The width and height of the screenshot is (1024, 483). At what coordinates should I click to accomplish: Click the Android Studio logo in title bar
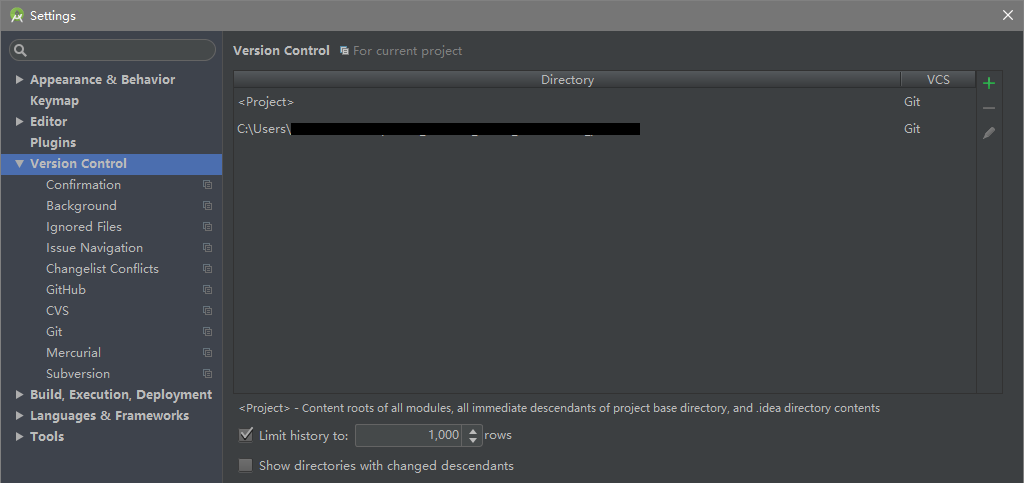coord(16,15)
